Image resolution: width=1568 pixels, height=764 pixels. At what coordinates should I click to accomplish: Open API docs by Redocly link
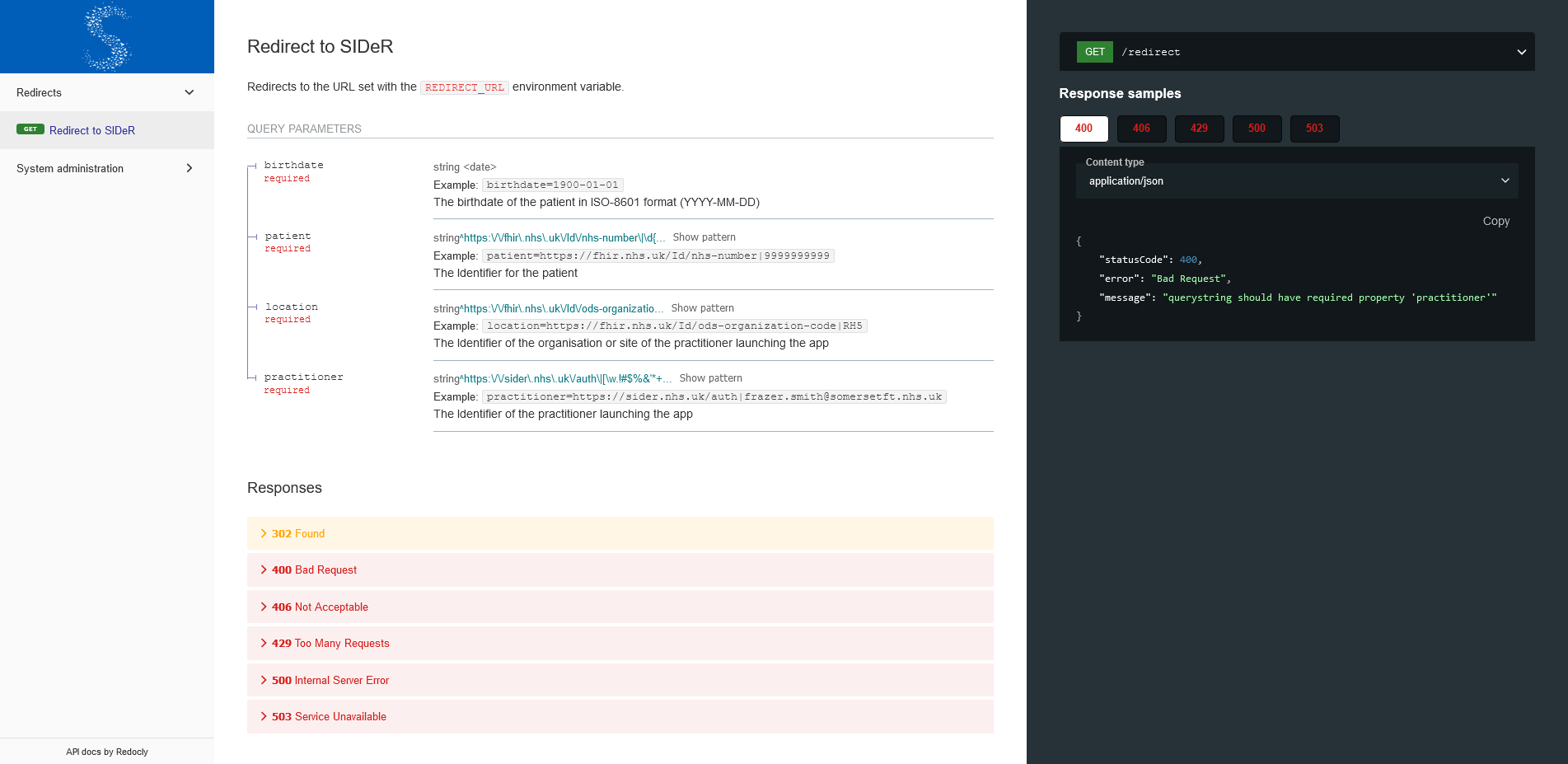(x=107, y=752)
